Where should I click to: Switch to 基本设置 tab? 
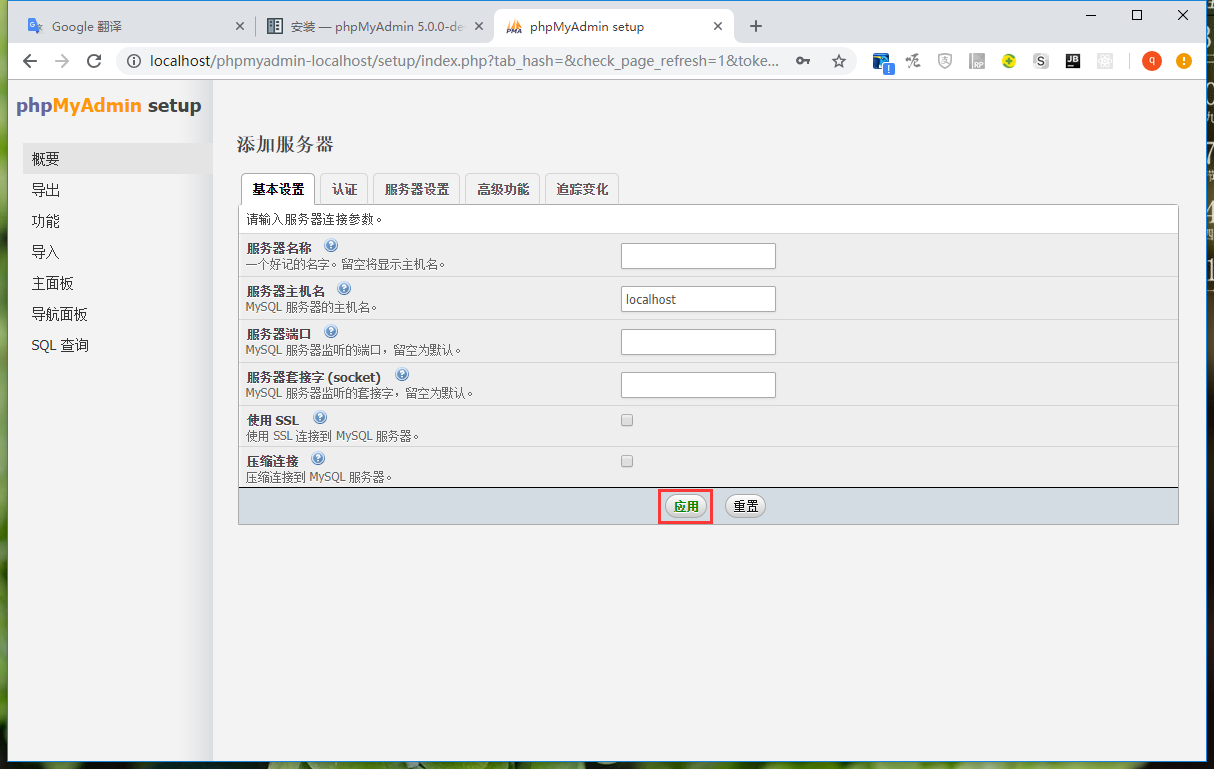(x=278, y=189)
